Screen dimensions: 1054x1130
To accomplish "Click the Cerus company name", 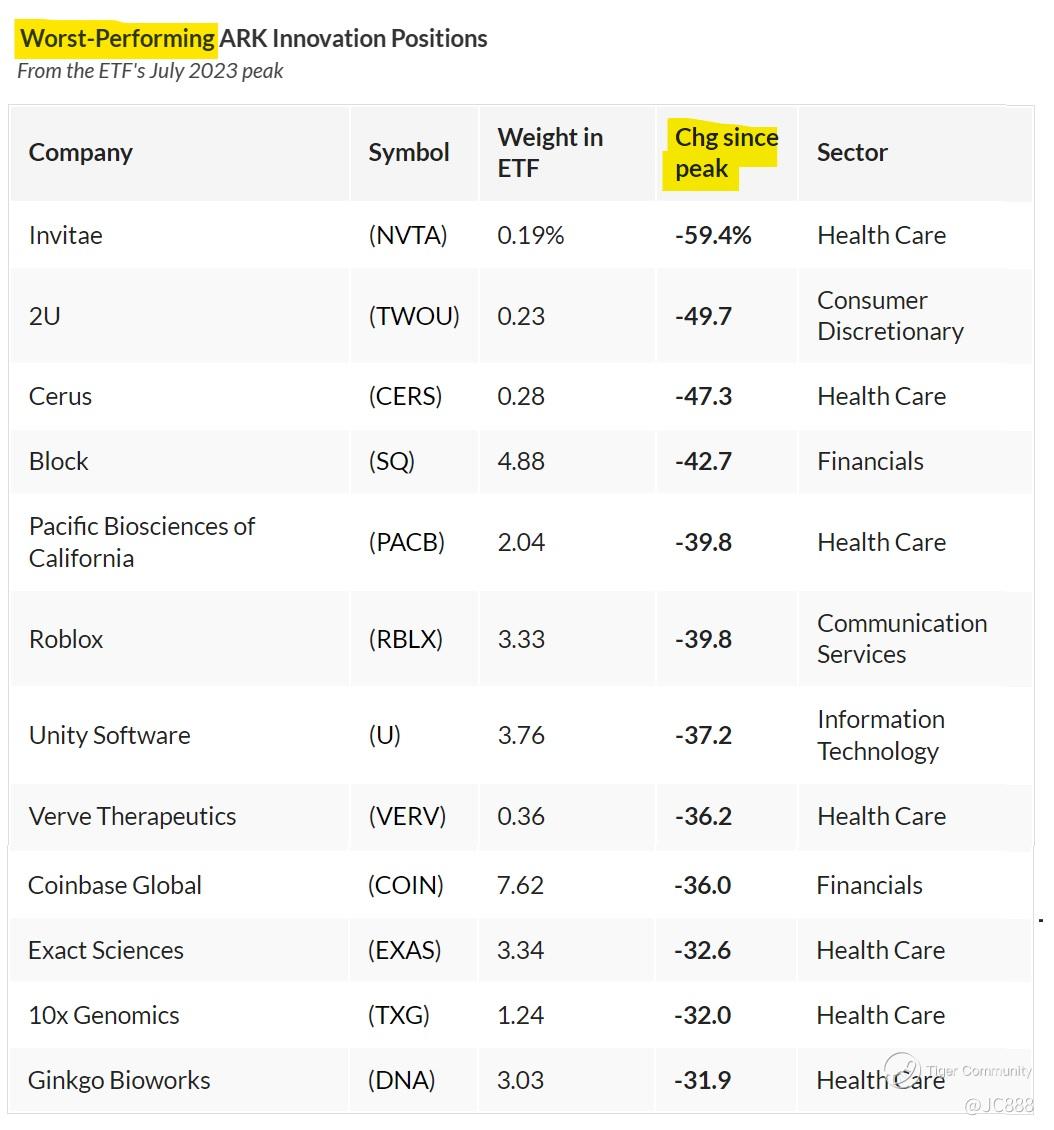I will (60, 396).
